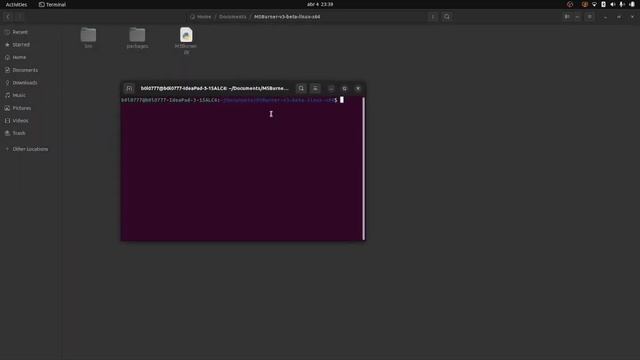
Task: Open the Files view options dropdown arrow
Action: pos(577,17)
